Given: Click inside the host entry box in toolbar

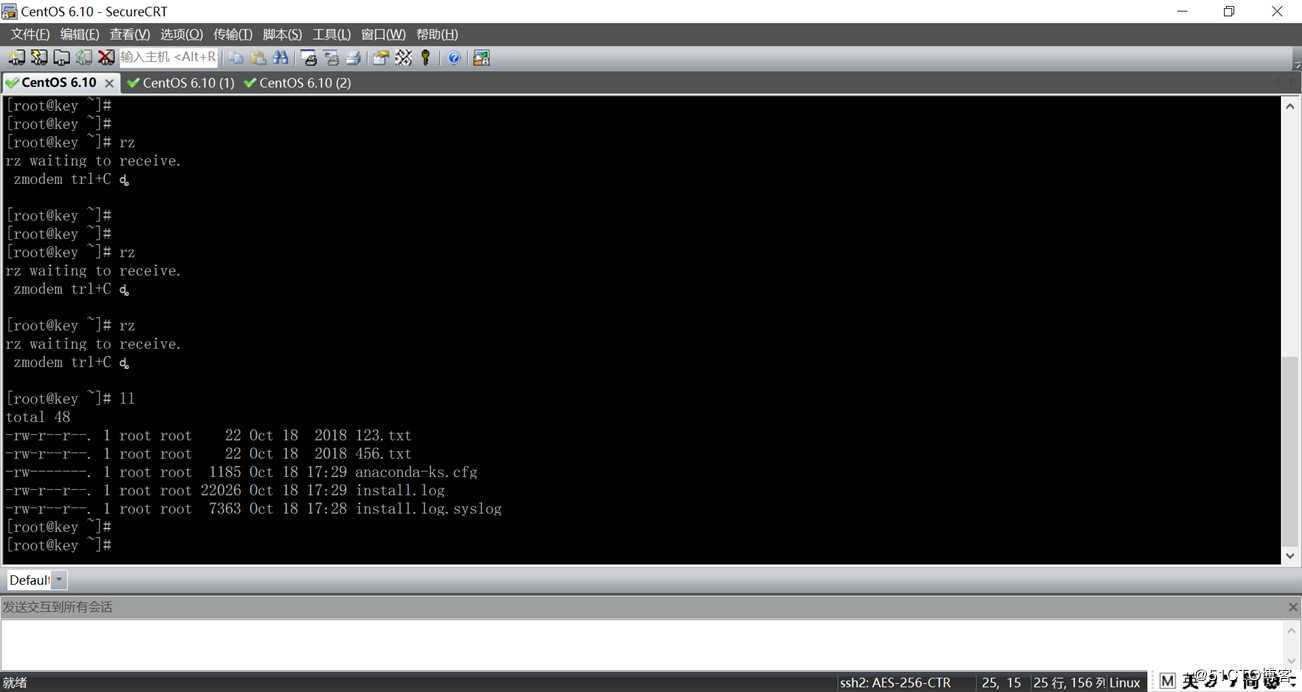Looking at the screenshot, I should [x=168, y=57].
